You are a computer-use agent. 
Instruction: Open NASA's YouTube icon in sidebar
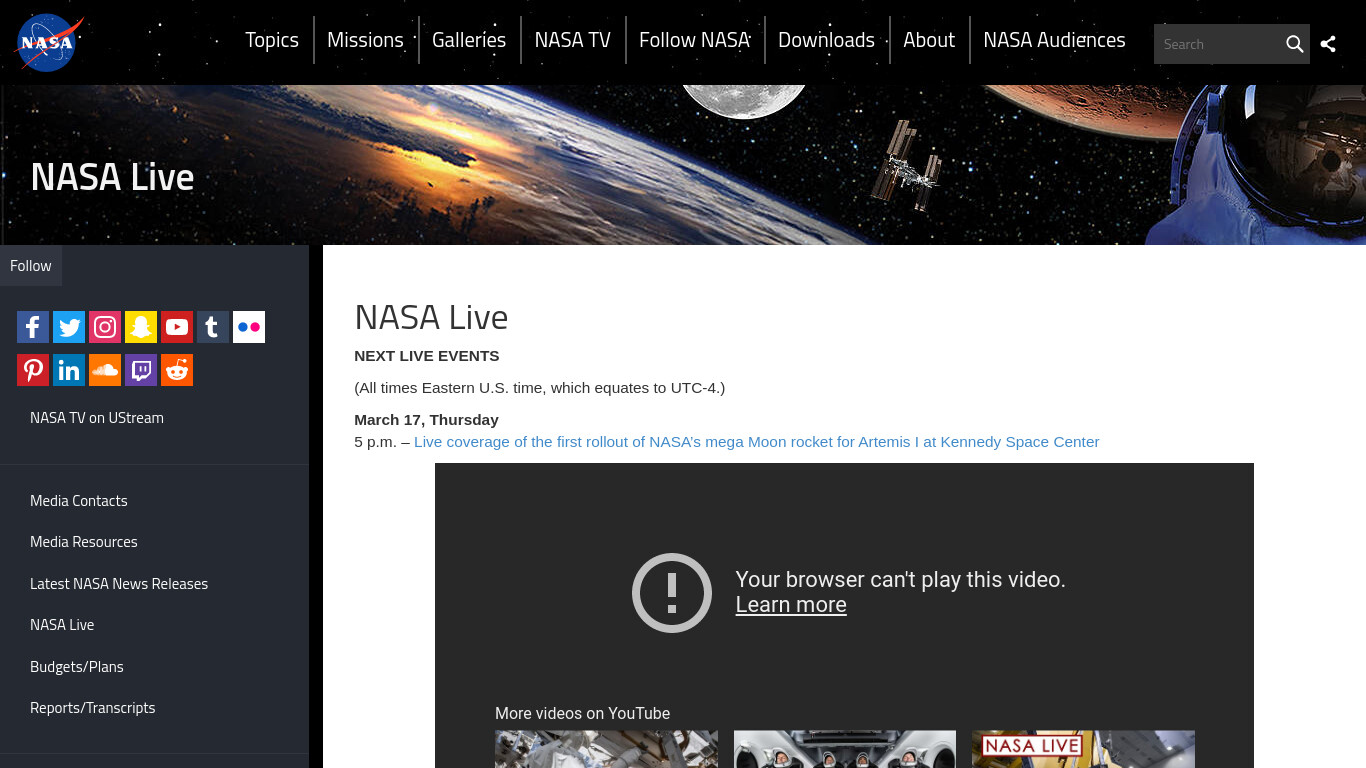177,327
